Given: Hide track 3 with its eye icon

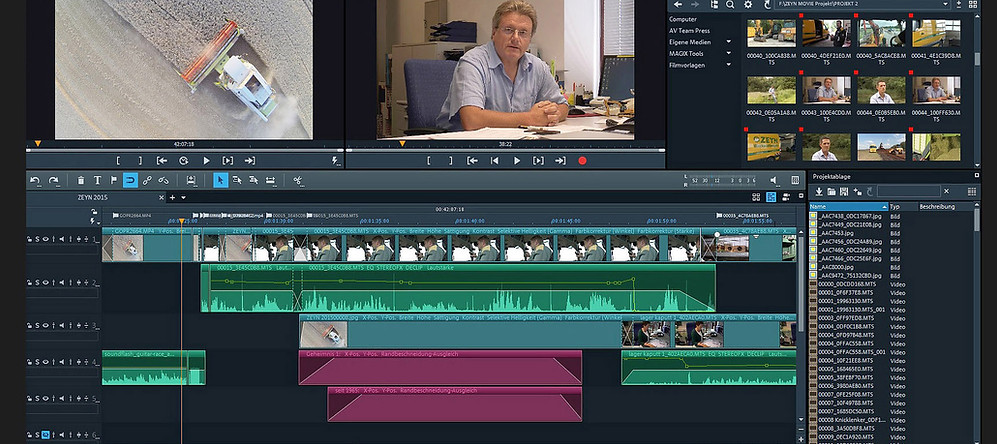Looking at the screenshot, I should coord(46,325).
